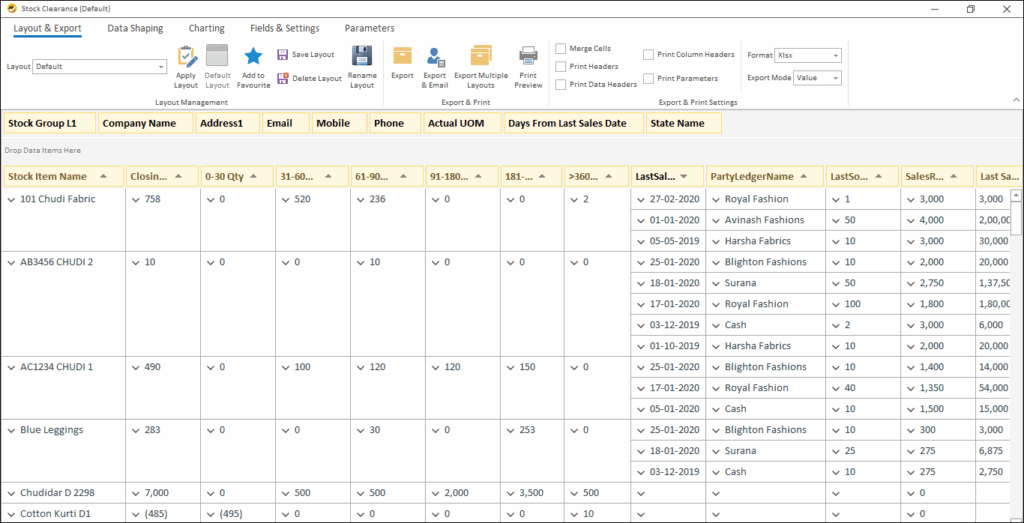Click the Apply Layout icon
Screen dimensions: 1024x523
click(x=187, y=57)
